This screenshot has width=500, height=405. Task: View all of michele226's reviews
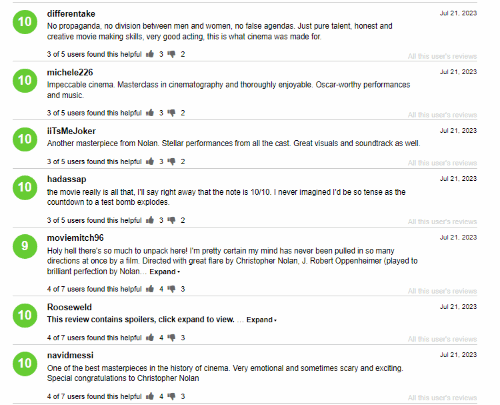pos(442,115)
